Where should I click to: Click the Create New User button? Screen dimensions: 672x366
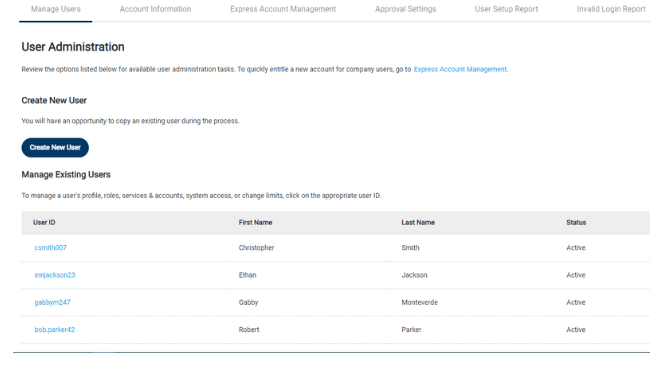(55, 147)
